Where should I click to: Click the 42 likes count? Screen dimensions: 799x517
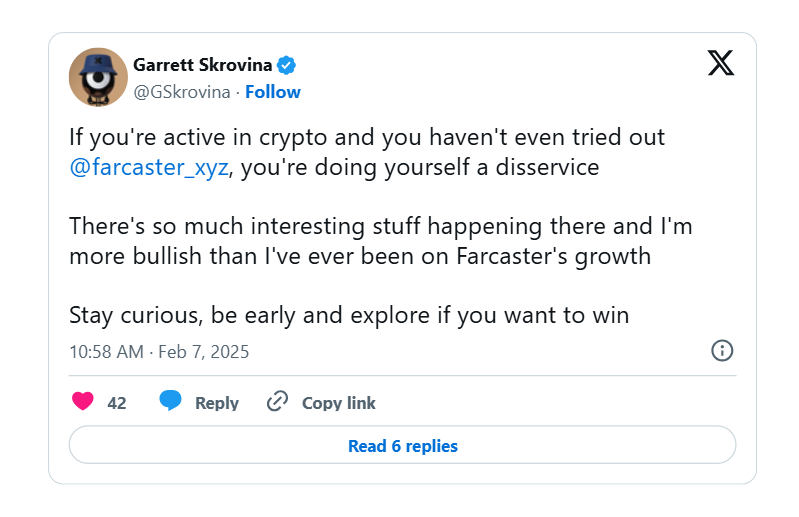tap(117, 403)
